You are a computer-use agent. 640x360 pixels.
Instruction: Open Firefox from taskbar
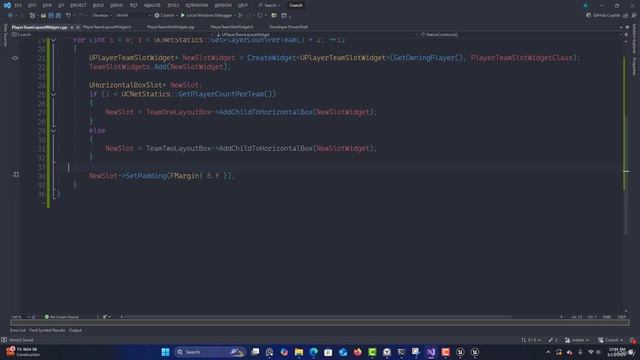coord(358,352)
